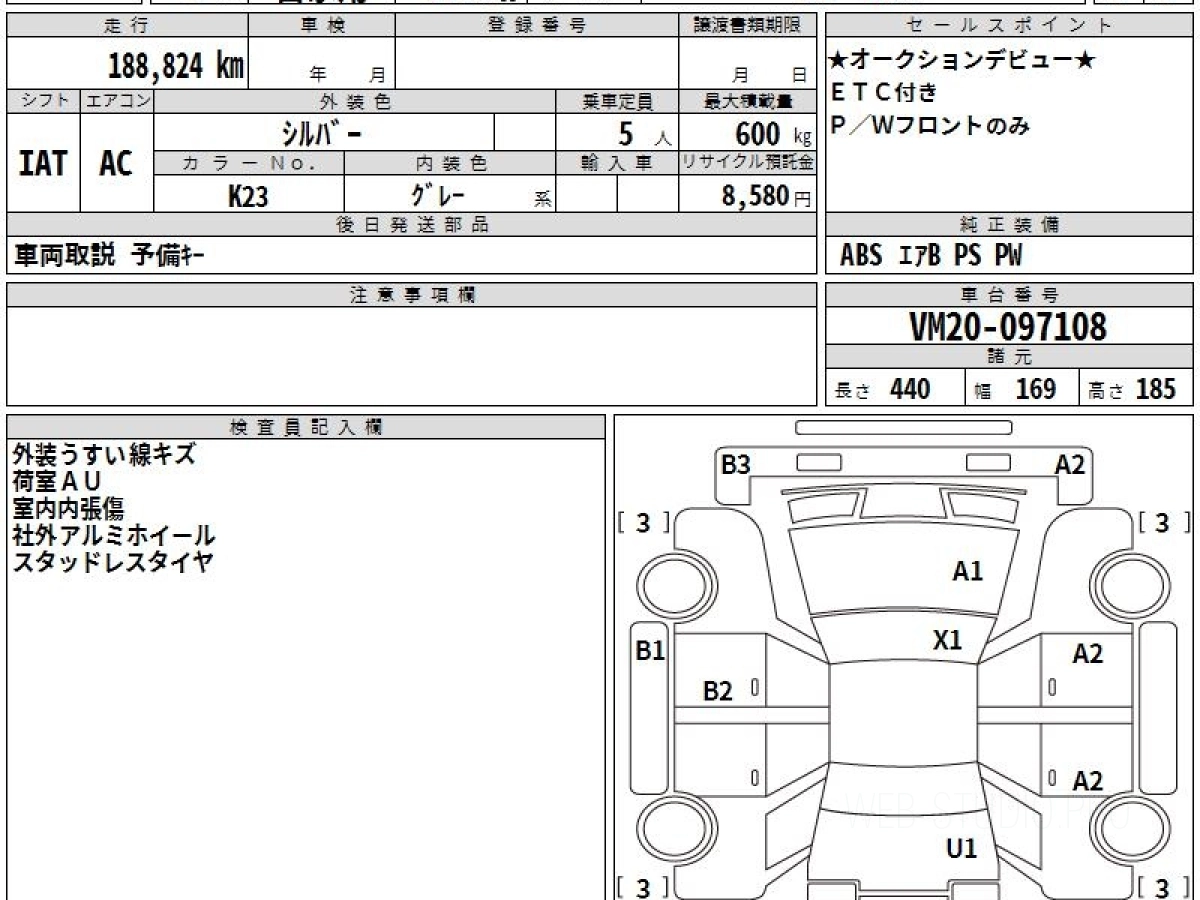Click the X1 mark on the windshield
The image size is (1200, 900).
click(947, 641)
